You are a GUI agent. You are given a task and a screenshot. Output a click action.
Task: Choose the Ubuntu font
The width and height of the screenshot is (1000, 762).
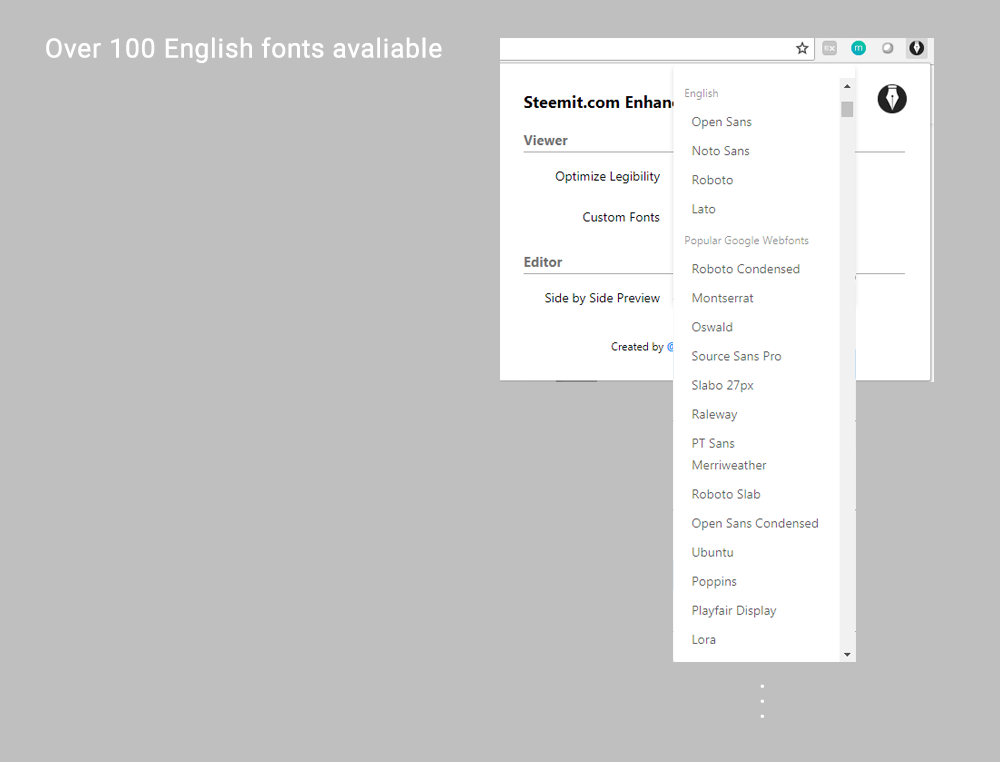[712, 553]
